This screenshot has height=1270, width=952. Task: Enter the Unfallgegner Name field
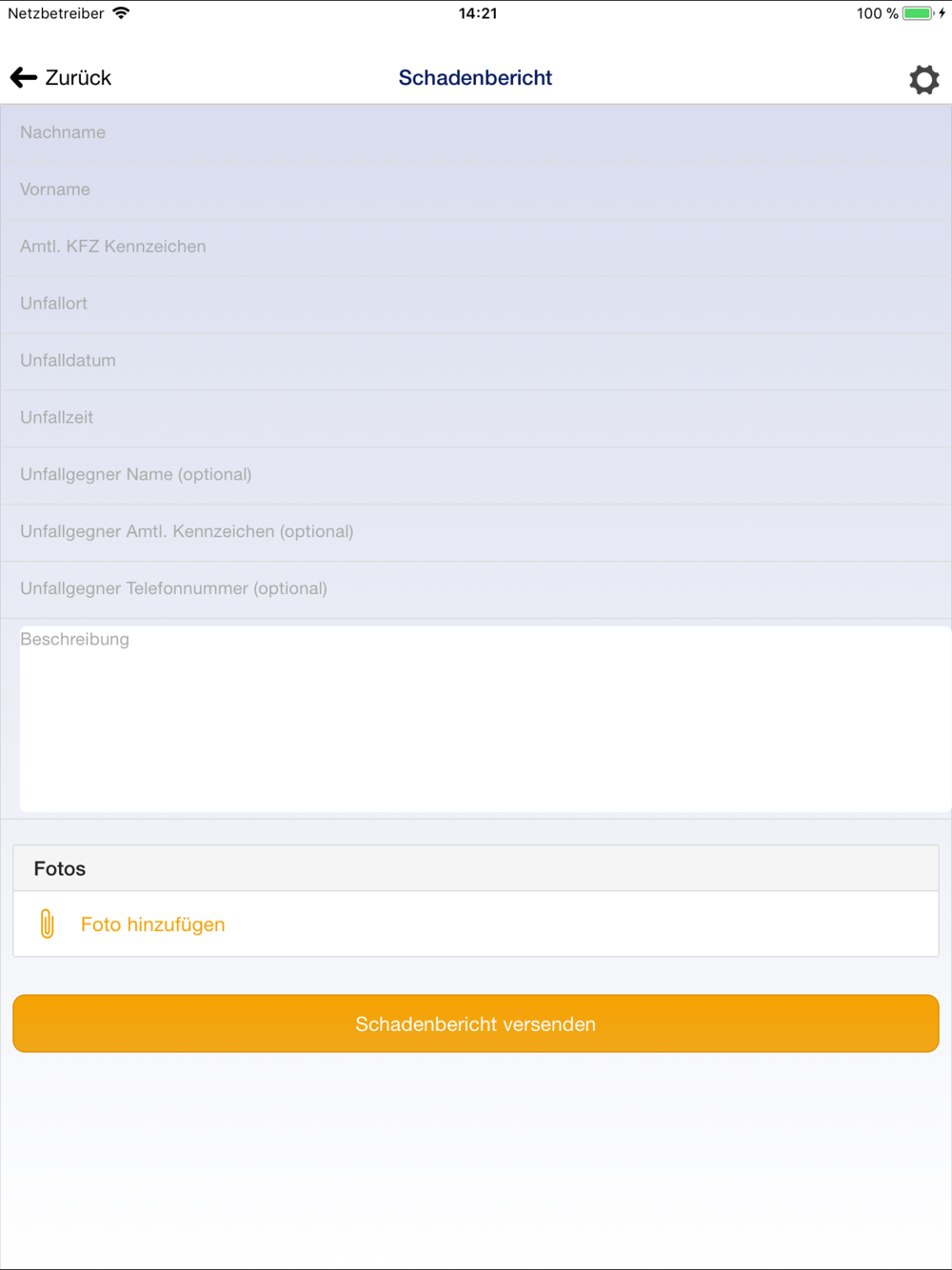click(x=476, y=475)
